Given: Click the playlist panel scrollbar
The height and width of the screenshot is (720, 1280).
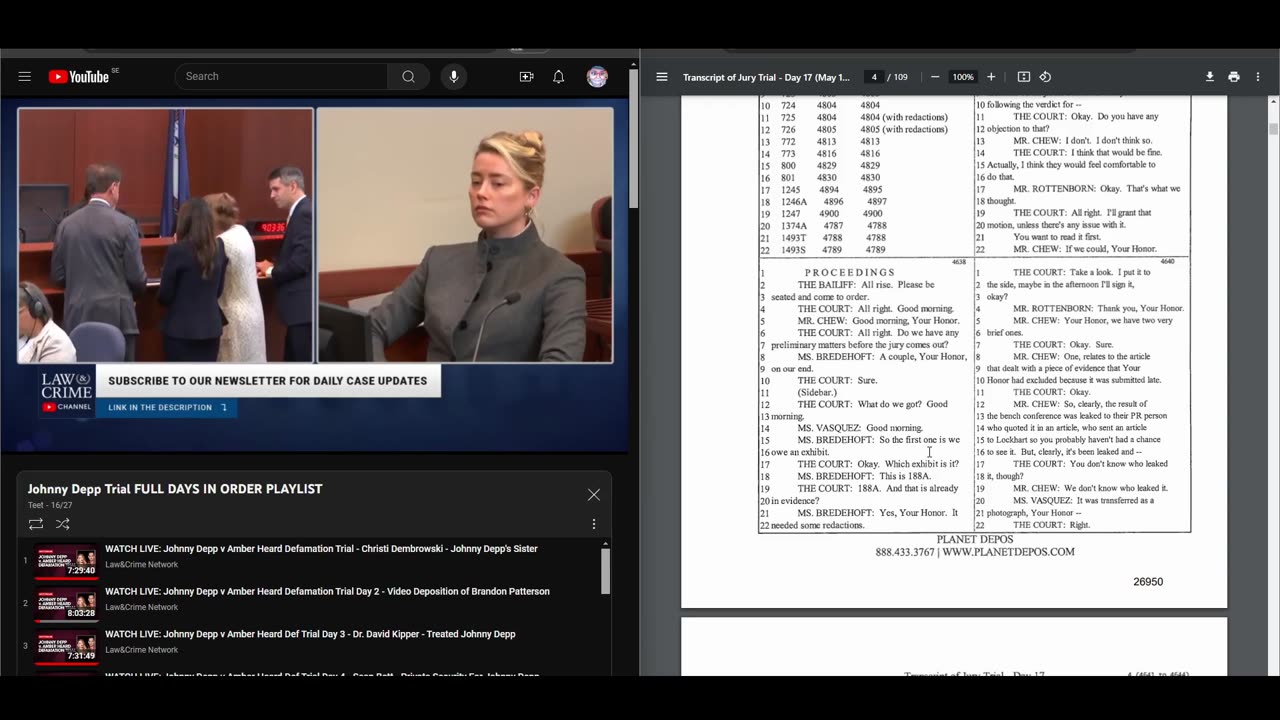Looking at the screenshot, I should [605, 570].
